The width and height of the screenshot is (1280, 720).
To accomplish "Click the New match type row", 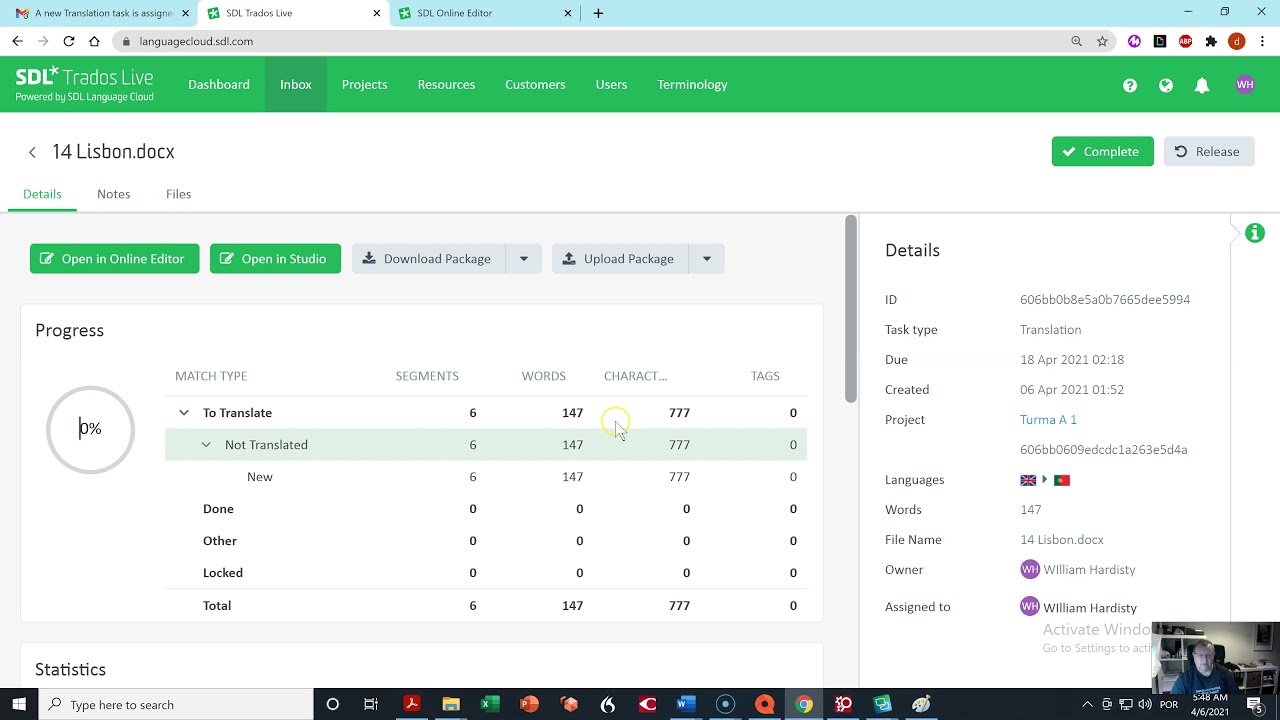I will tap(486, 477).
